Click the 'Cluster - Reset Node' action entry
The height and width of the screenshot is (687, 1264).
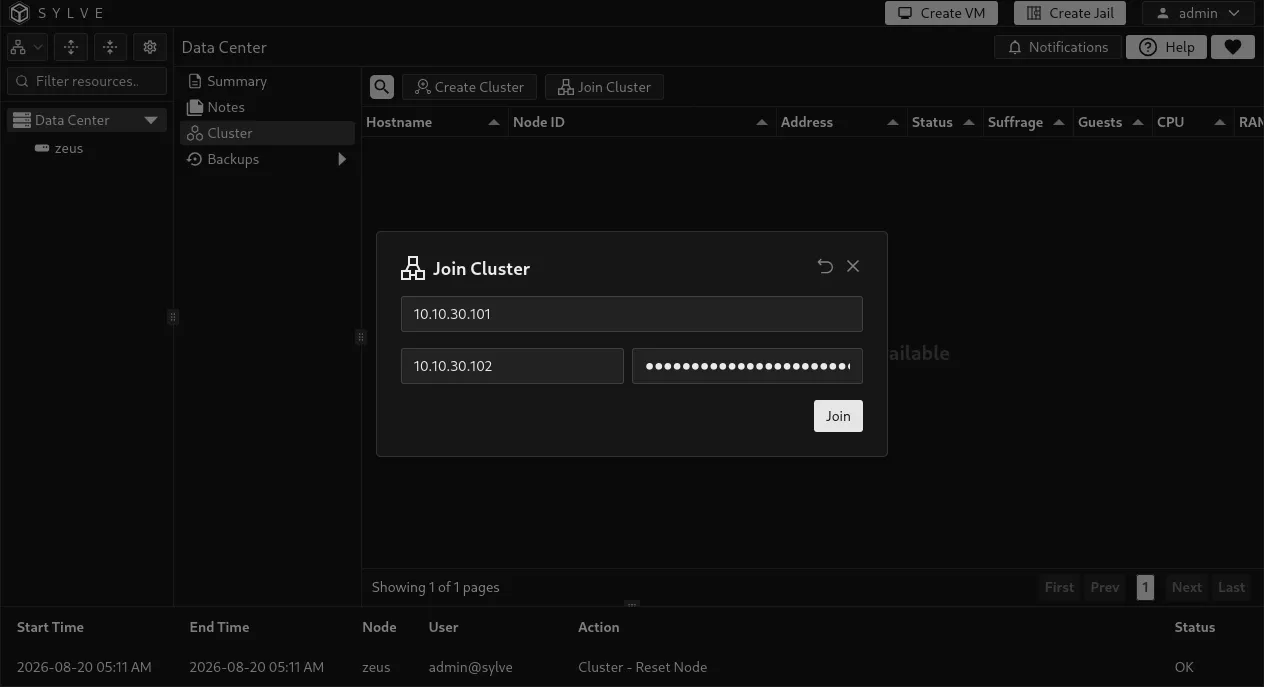[642, 667]
